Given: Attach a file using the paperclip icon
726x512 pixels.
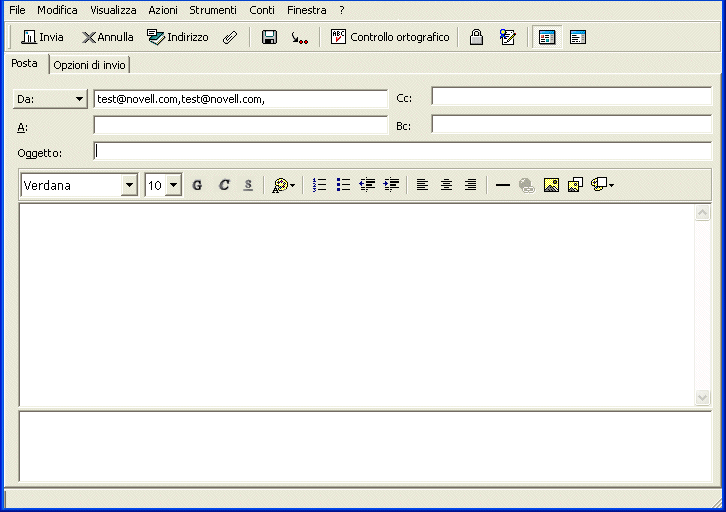Looking at the screenshot, I should point(230,37).
